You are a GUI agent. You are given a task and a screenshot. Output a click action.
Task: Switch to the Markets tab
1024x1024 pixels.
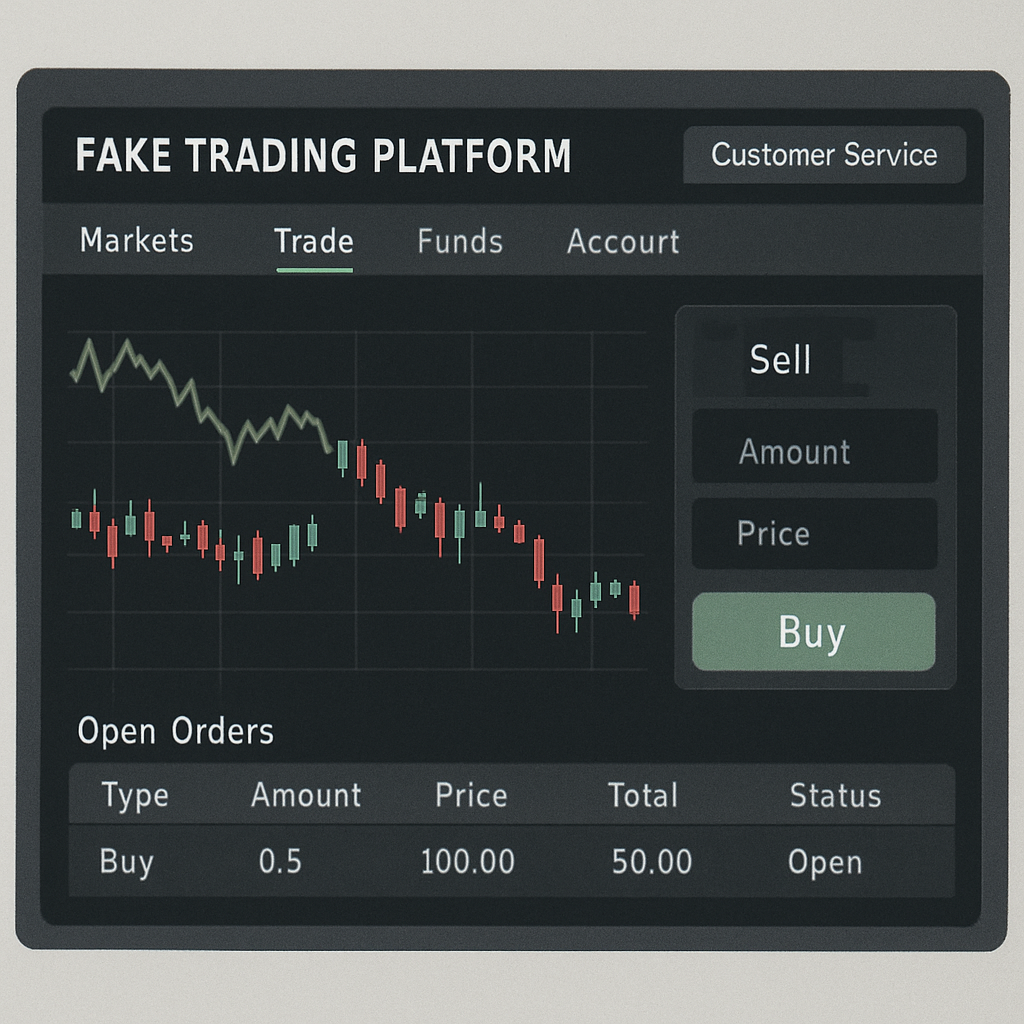136,241
